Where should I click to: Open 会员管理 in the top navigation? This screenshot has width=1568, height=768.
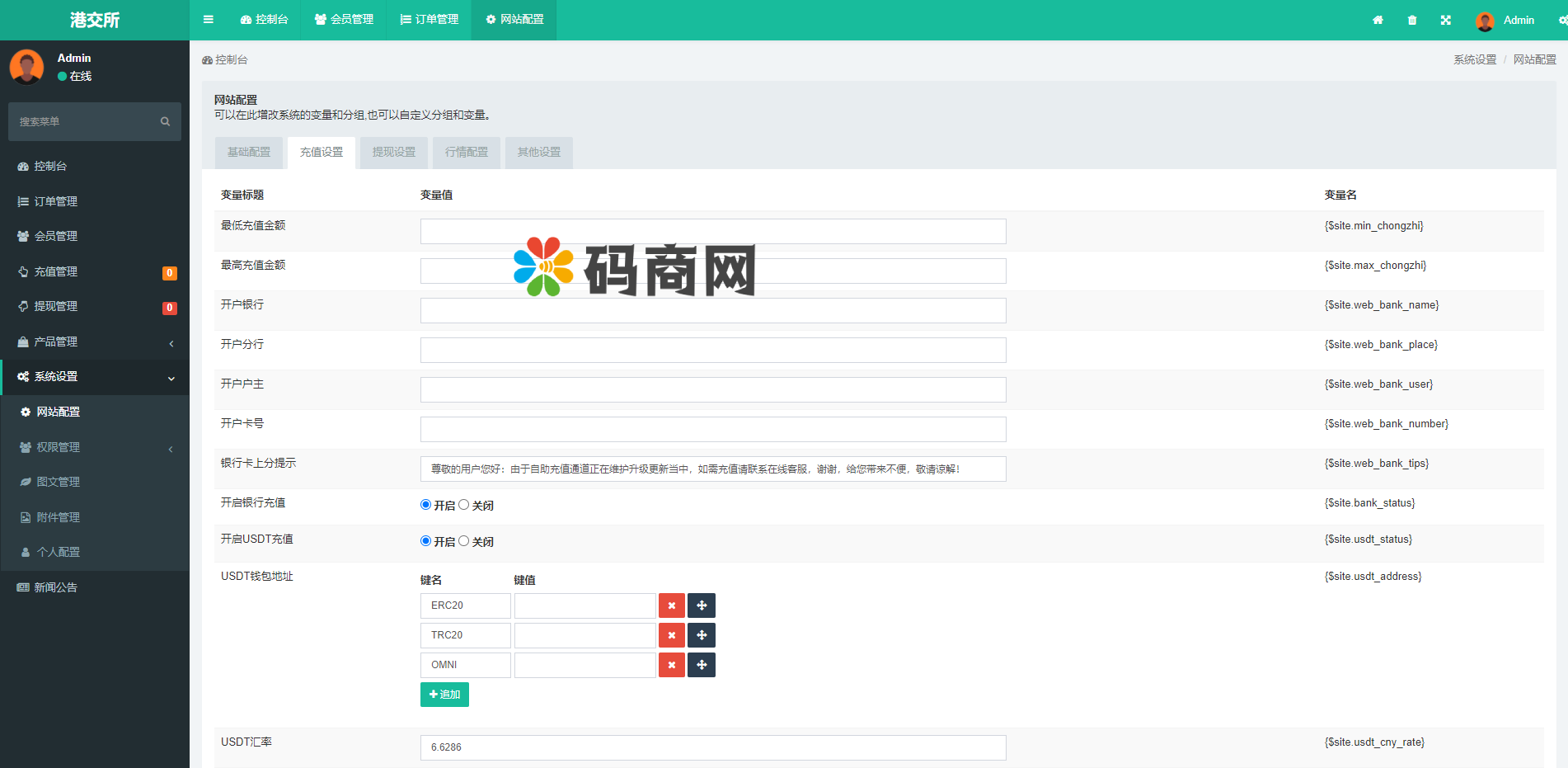pyautogui.click(x=344, y=20)
